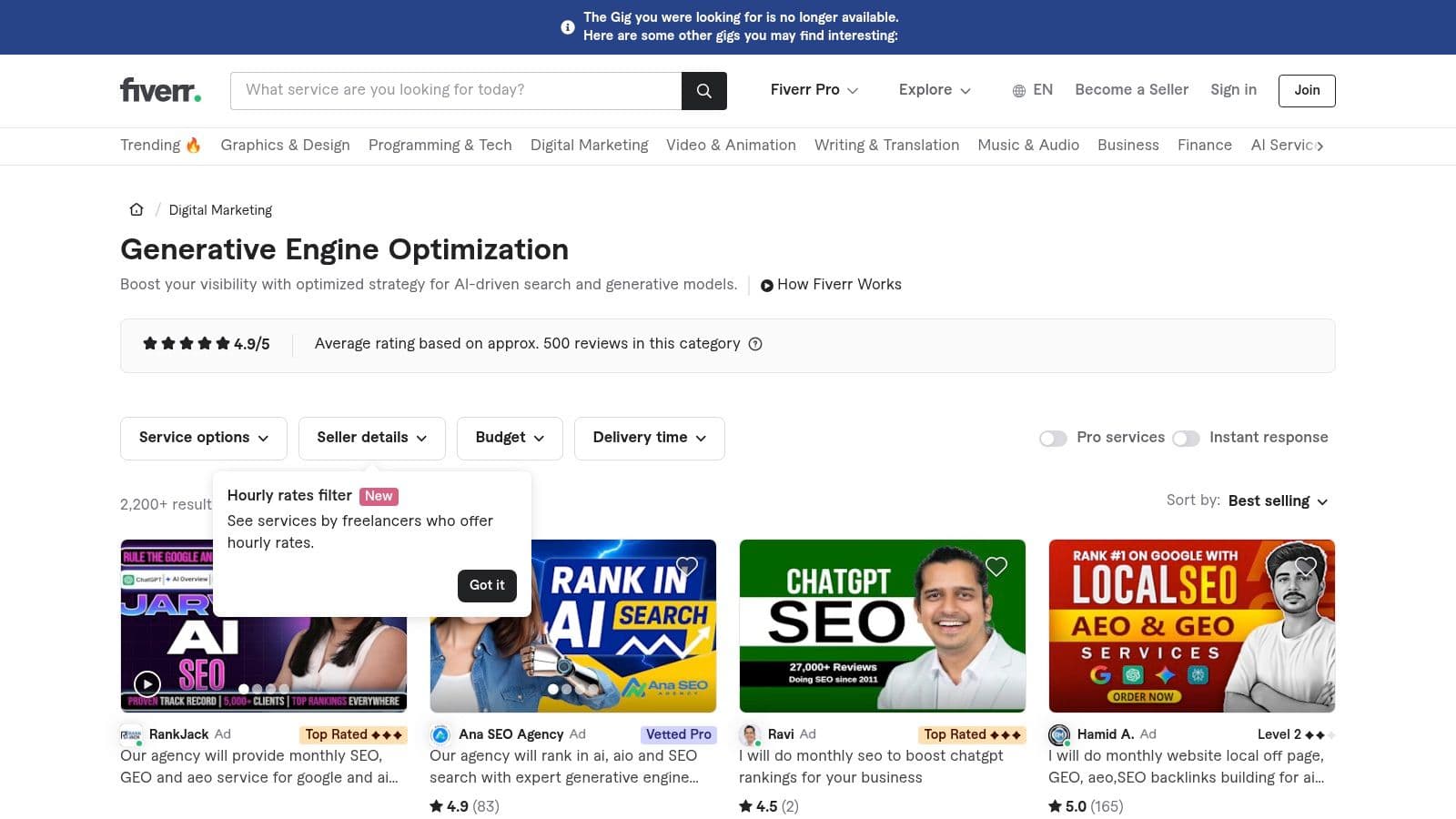Enable the Pro services toggle
This screenshot has width=1456, height=819.
1053,438
